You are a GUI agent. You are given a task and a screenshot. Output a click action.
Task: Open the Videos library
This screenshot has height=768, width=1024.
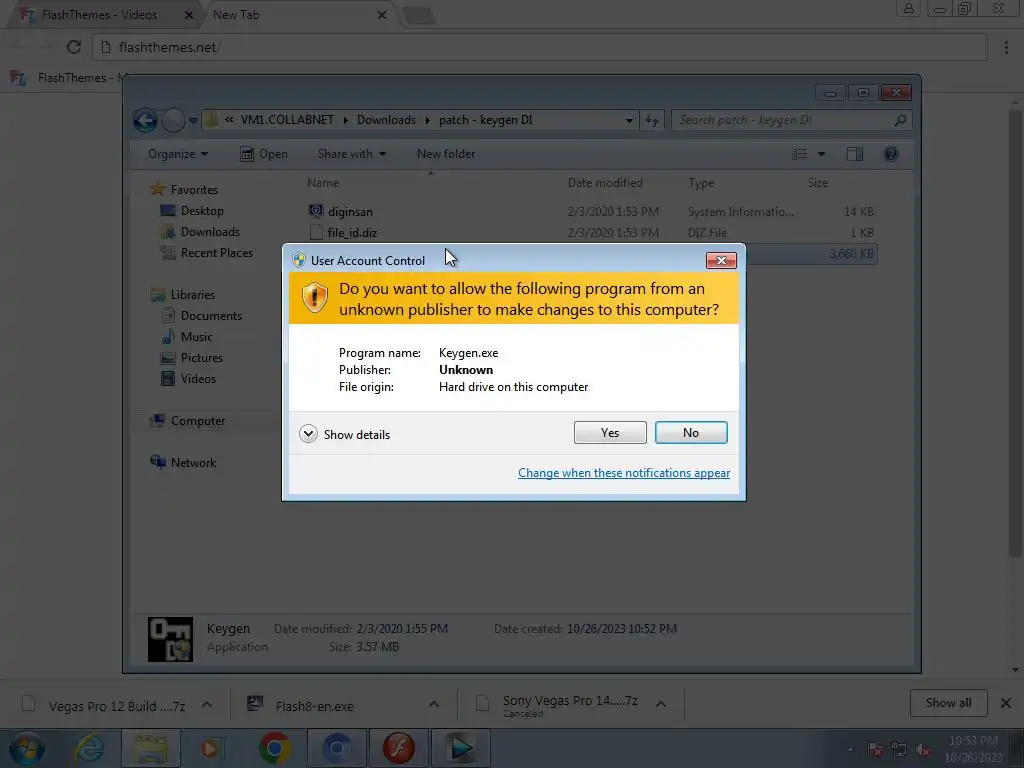coord(198,378)
